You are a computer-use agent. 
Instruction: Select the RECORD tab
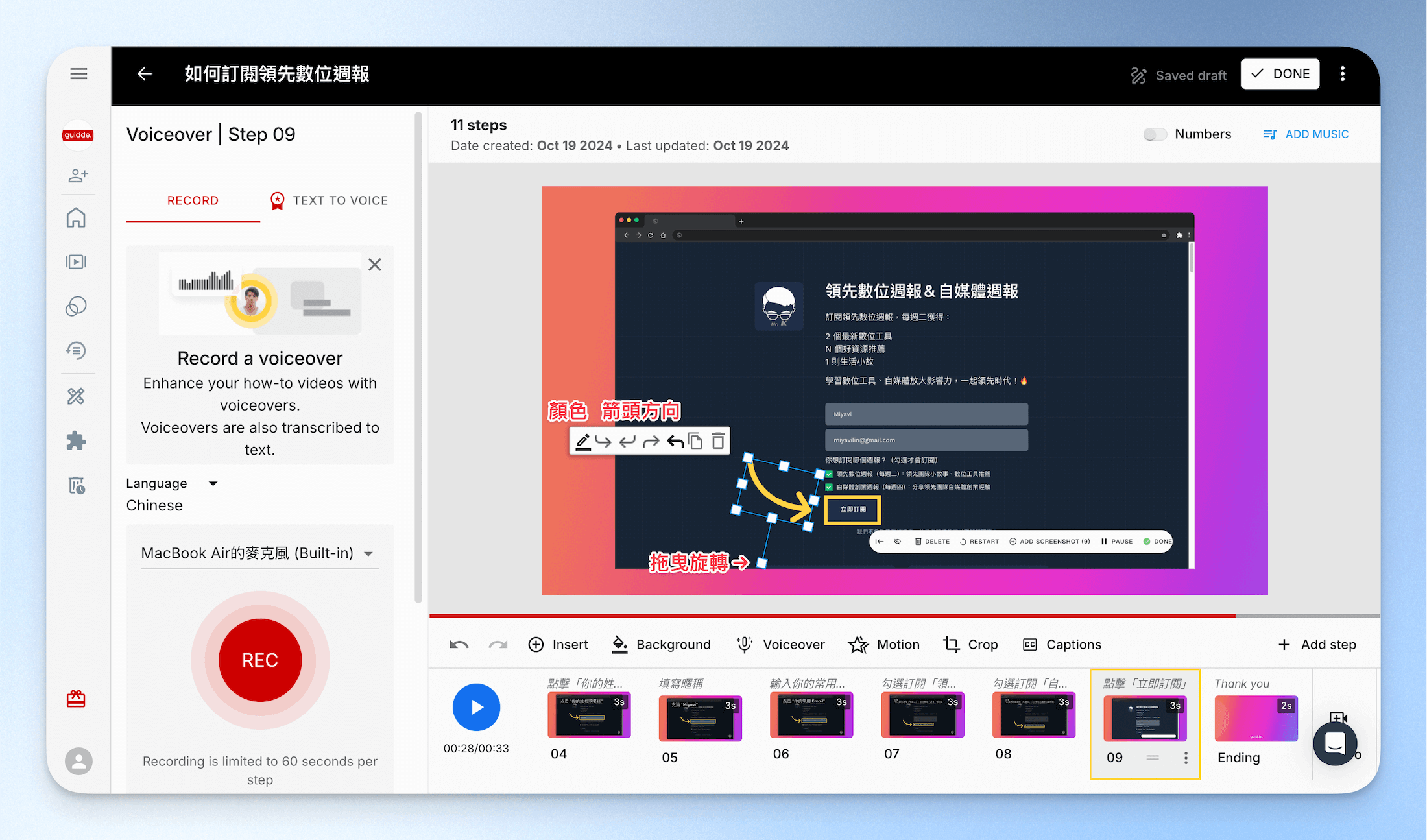coord(193,201)
